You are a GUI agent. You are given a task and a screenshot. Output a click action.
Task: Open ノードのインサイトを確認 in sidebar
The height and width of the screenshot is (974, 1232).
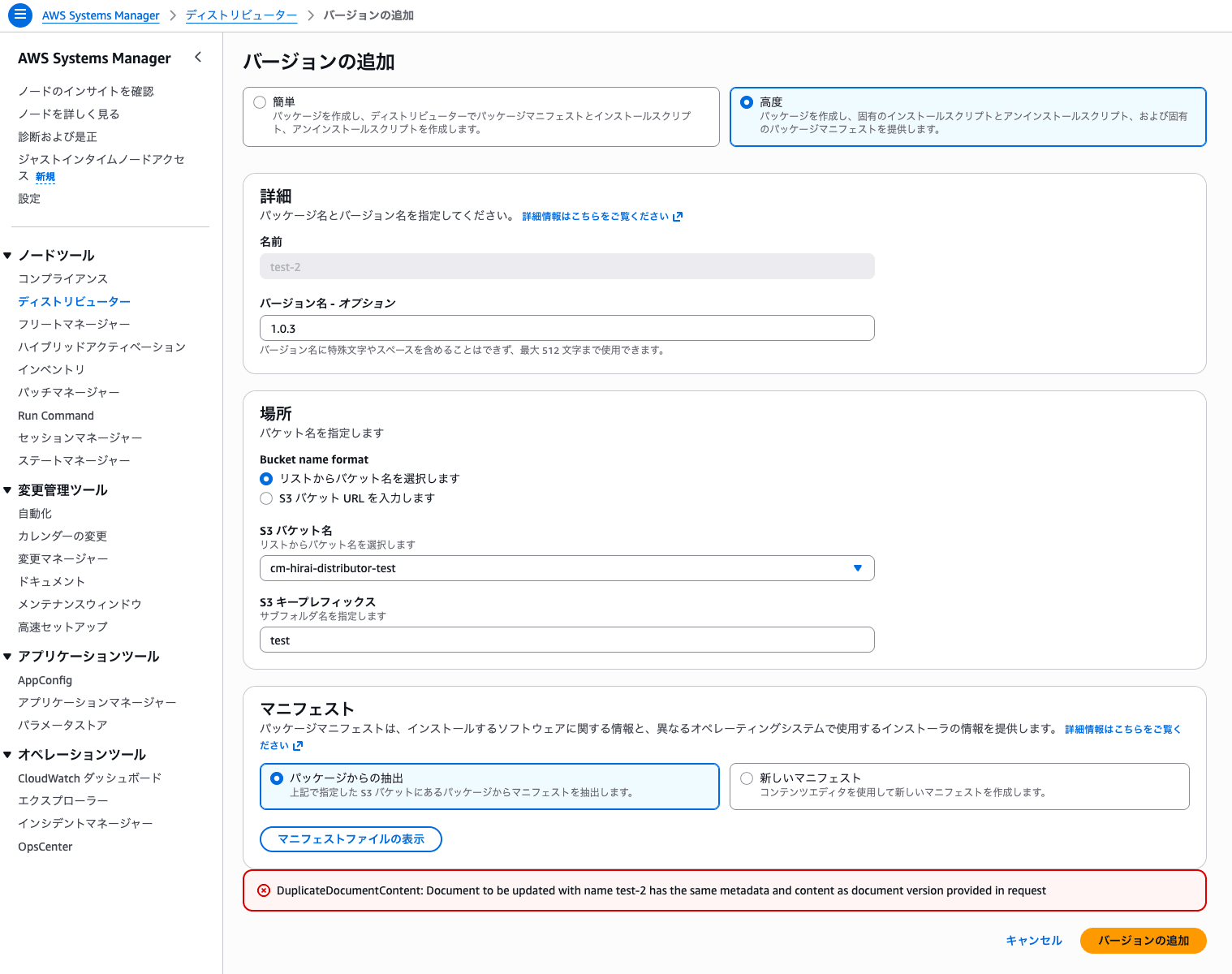pos(85,92)
